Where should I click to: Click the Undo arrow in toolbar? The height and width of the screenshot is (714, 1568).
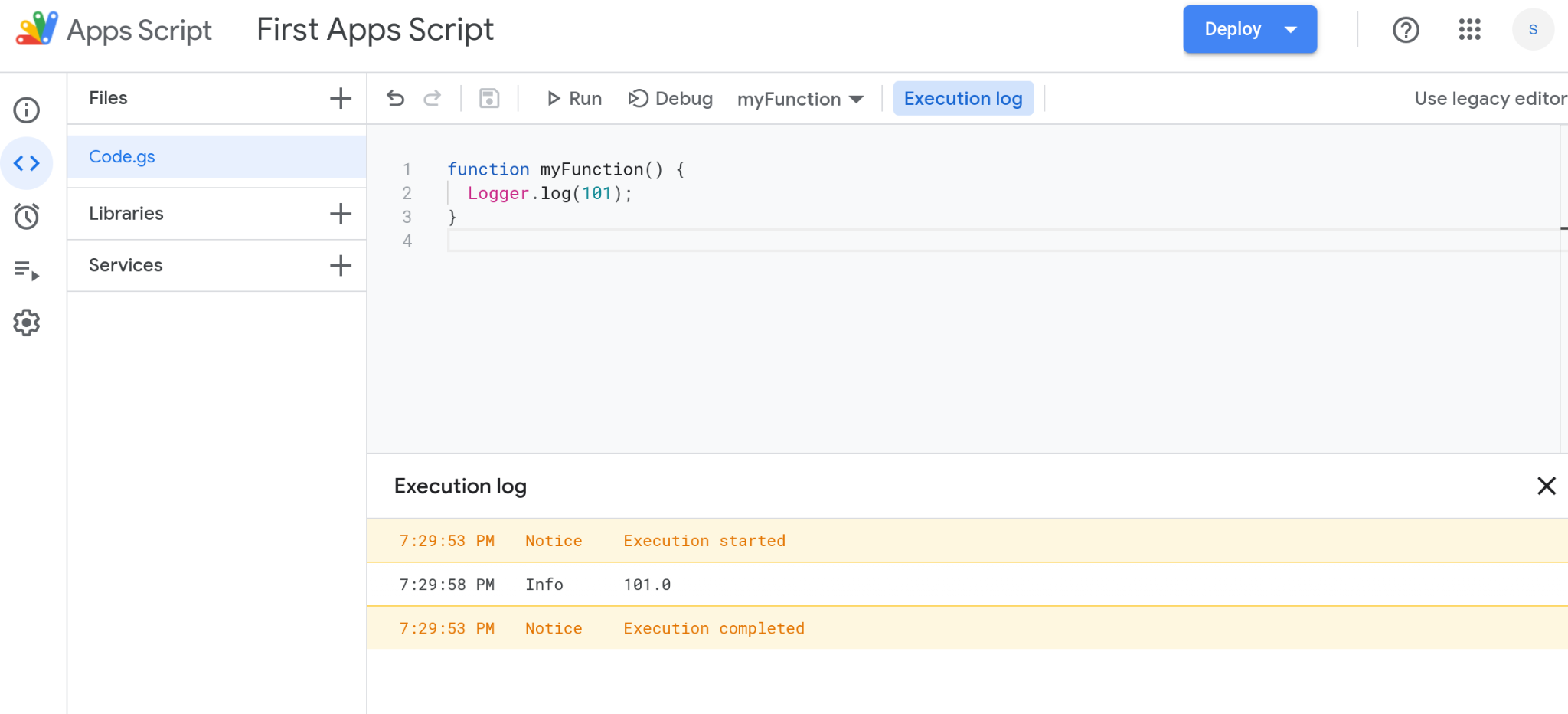(395, 98)
